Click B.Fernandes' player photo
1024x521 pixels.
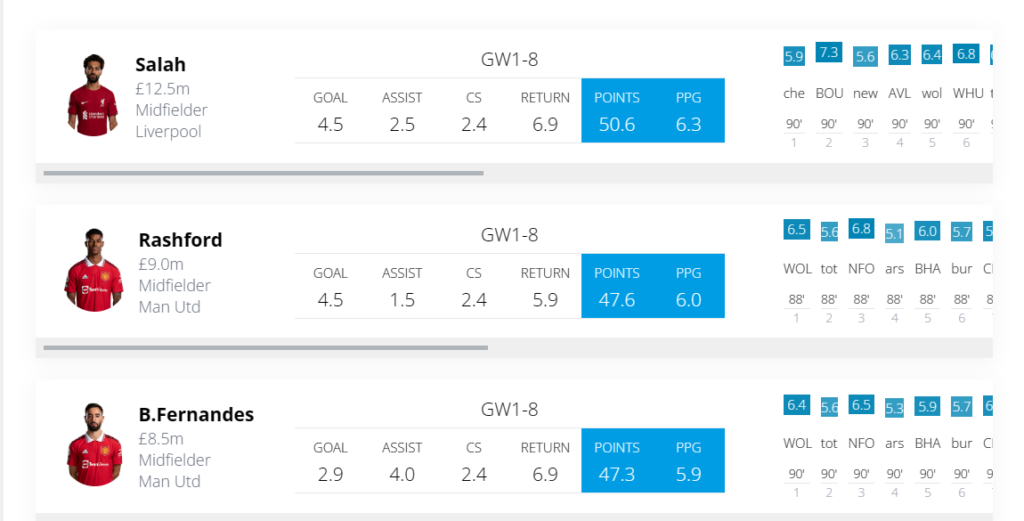pos(93,445)
